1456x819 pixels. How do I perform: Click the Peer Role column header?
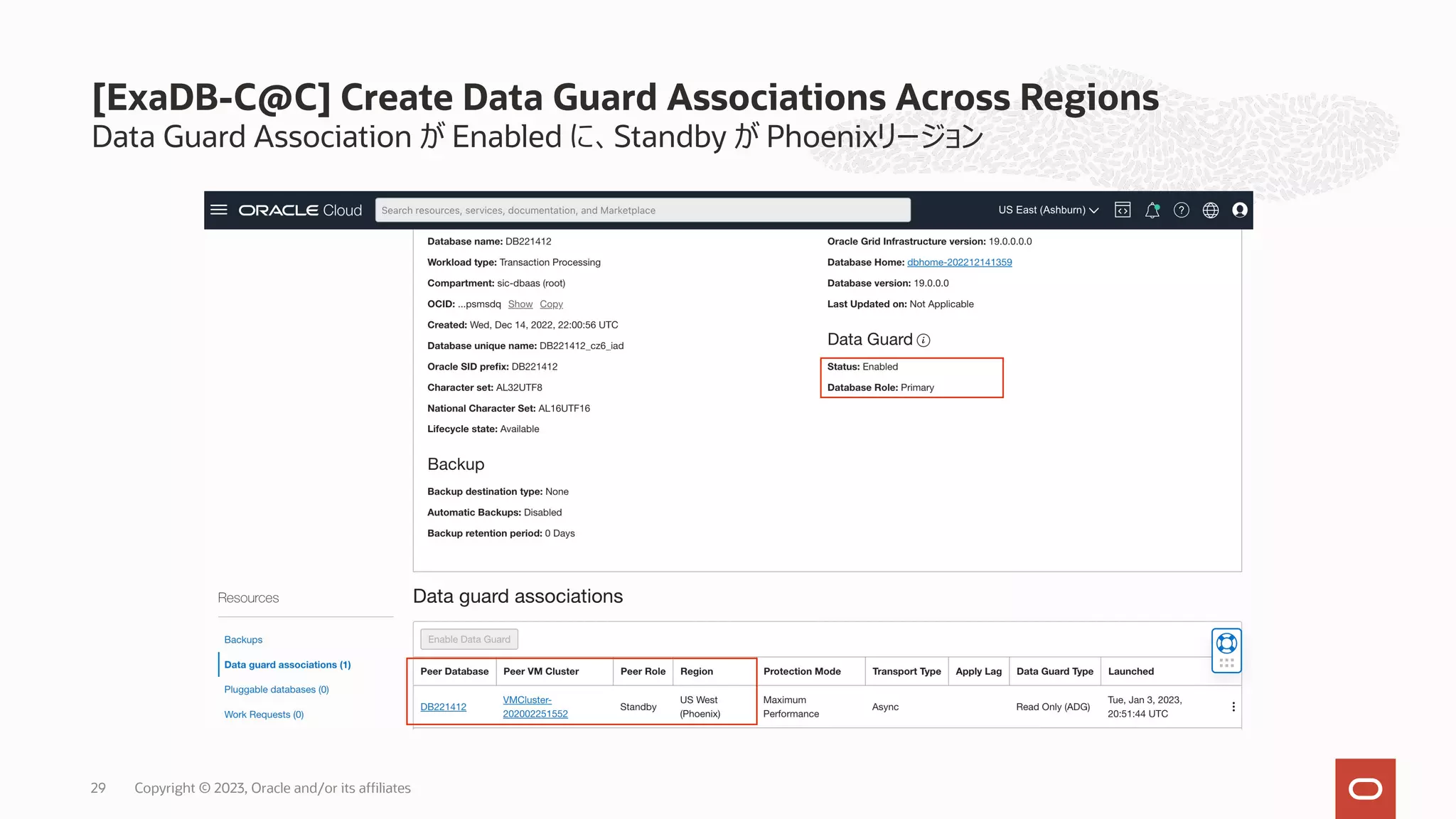click(x=643, y=671)
